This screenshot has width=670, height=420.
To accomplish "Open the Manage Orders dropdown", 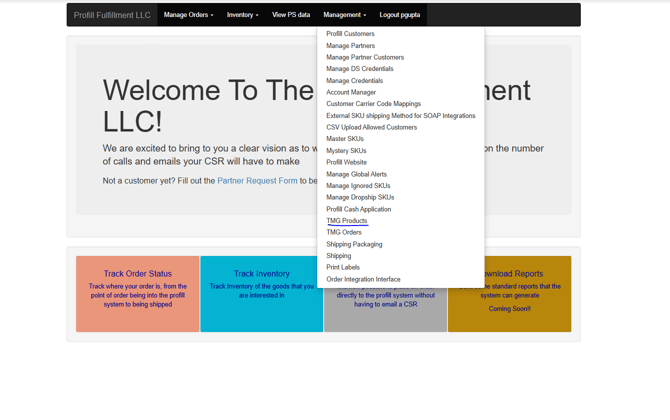I will (x=188, y=15).
